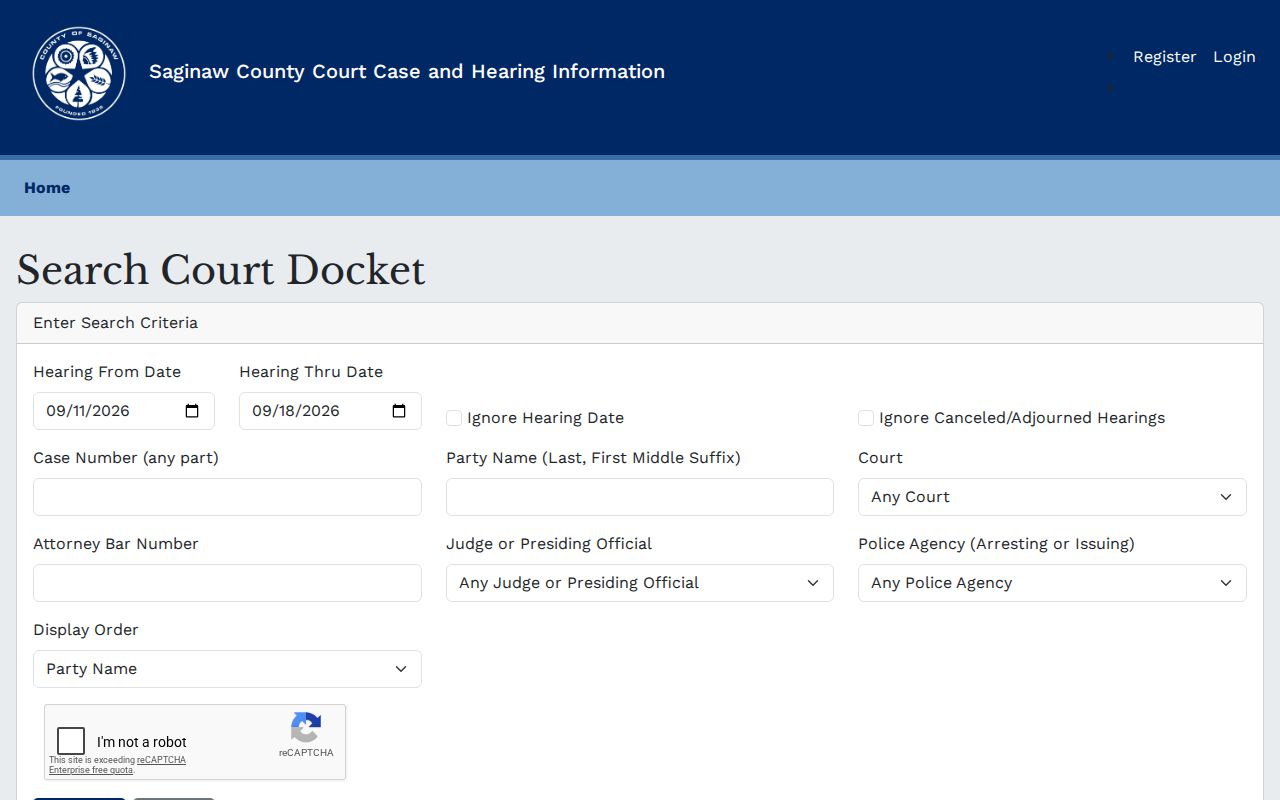This screenshot has height=800, width=1280.
Task: Select the Hearing Thru Date value 09/18/2026
Action: tap(296, 411)
